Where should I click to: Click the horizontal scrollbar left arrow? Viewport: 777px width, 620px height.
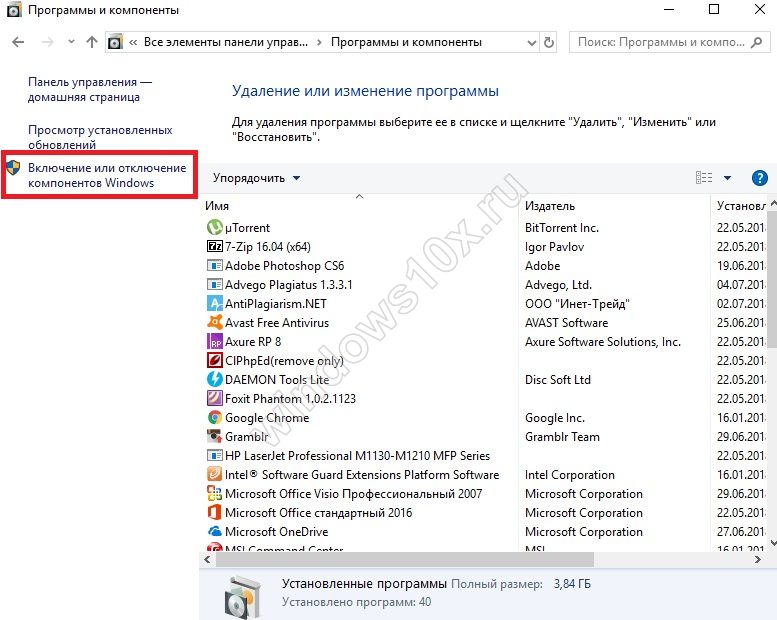click(207, 560)
